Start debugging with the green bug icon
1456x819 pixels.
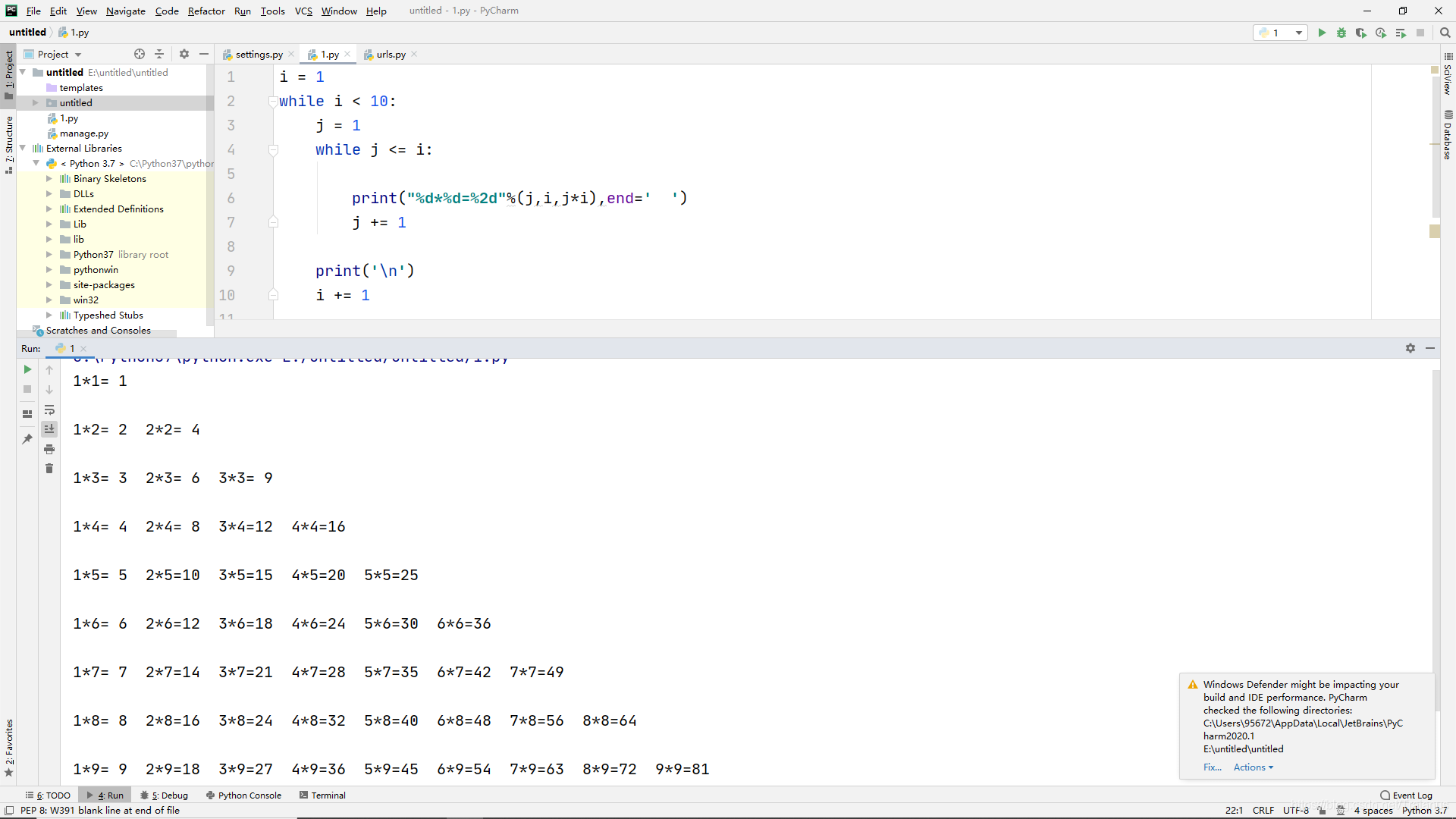click(x=1341, y=33)
